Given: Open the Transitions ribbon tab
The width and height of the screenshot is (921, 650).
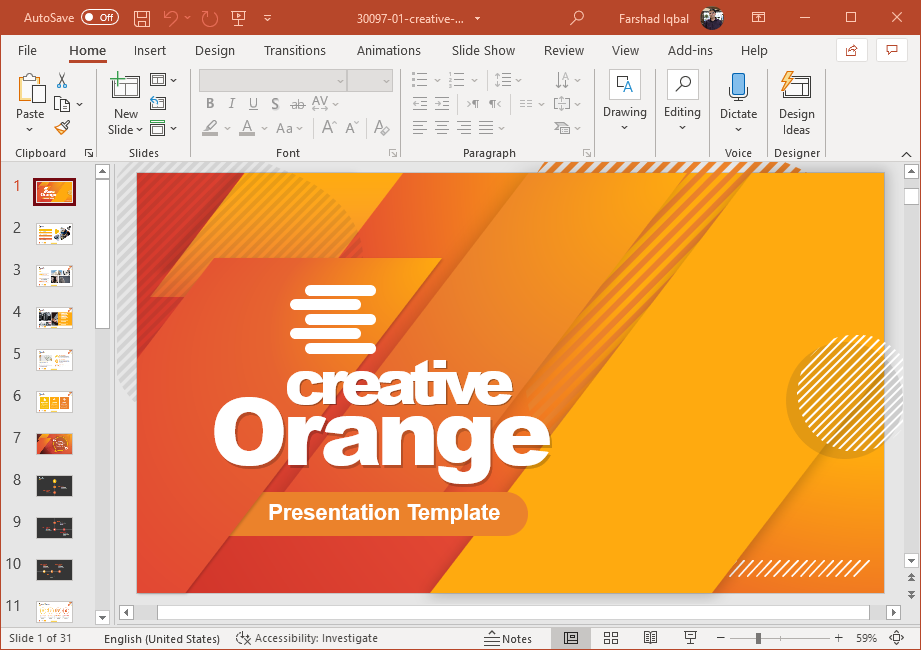Looking at the screenshot, I should coord(294,51).
